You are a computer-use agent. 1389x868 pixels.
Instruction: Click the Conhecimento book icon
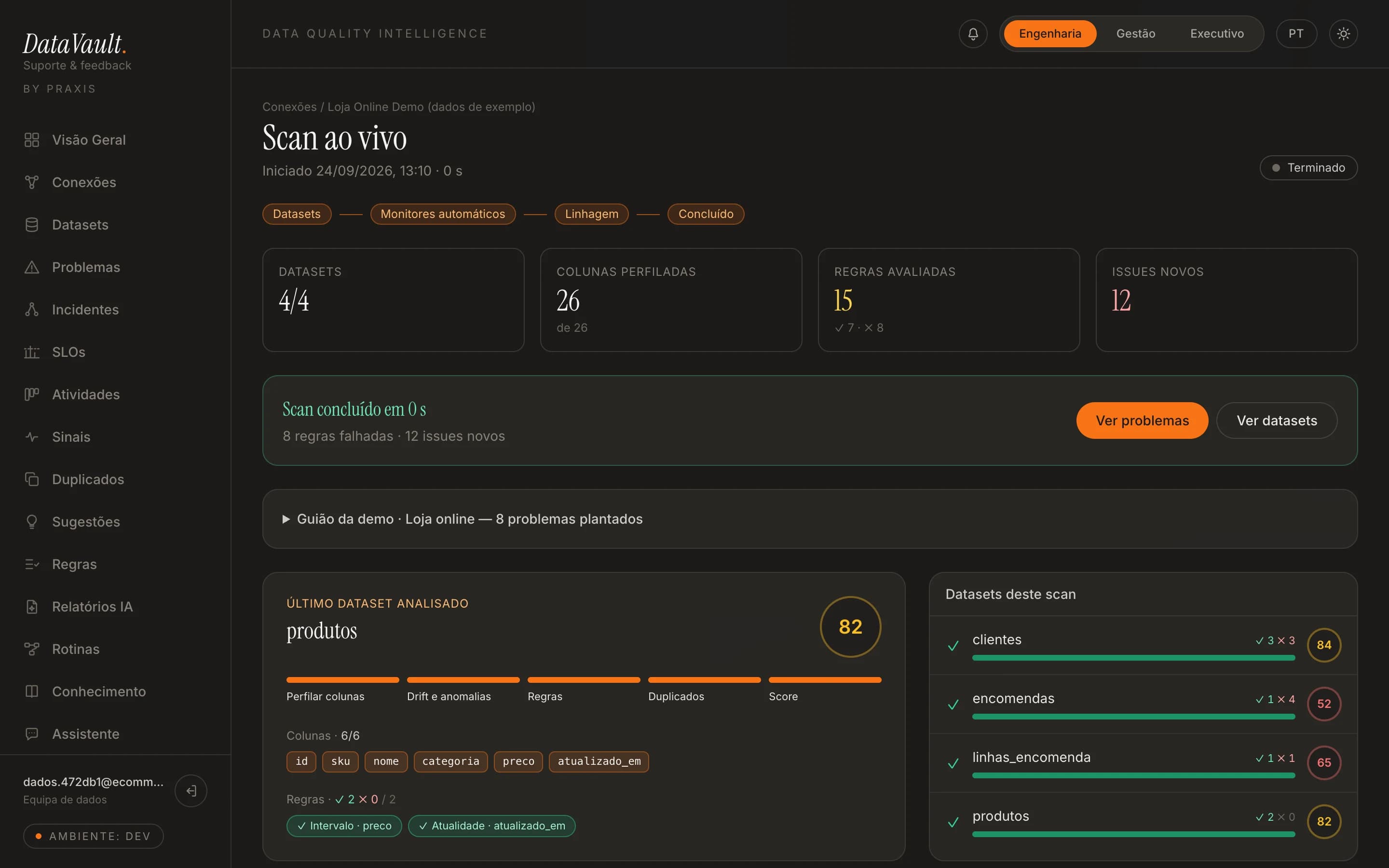[31, 692]
